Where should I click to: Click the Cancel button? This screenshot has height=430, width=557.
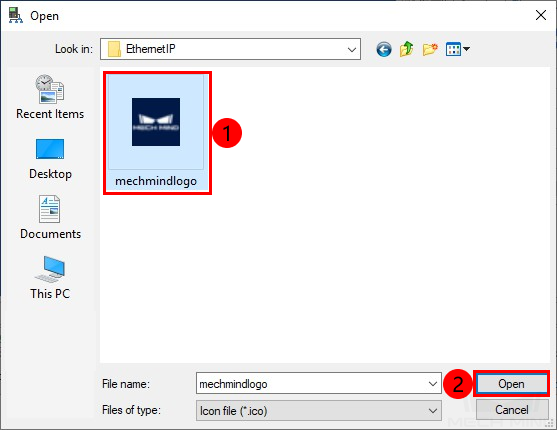512,410
